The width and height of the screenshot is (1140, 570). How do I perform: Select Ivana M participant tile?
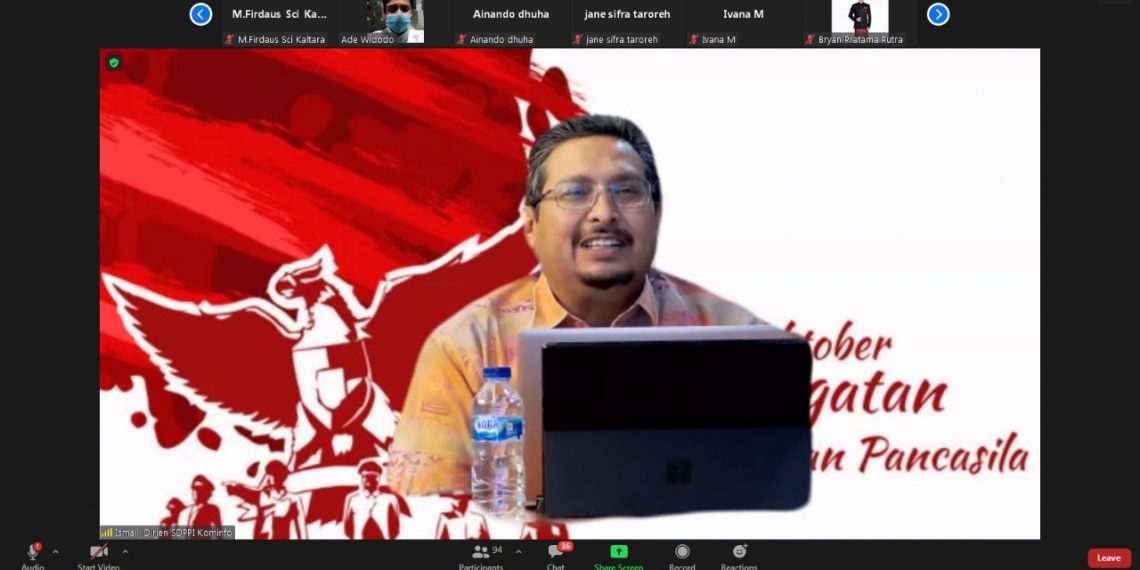[743, 23]
